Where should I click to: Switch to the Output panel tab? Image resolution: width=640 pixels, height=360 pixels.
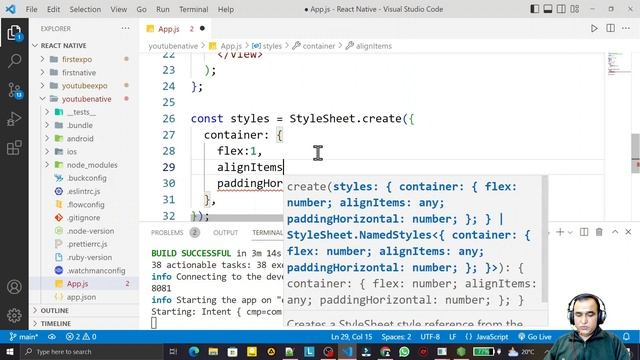tap(225, 233)
